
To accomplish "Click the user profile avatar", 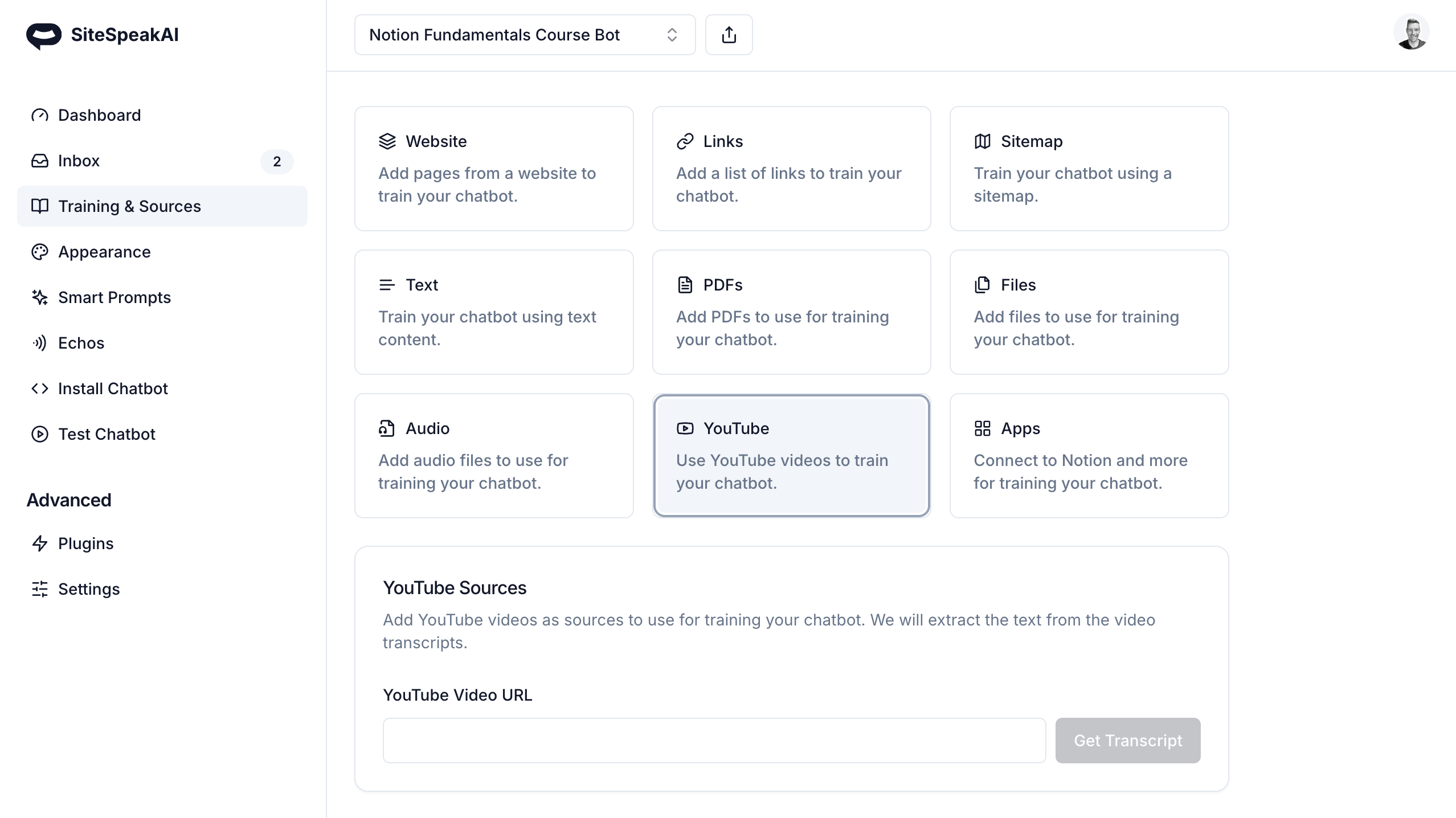I will pos(1410,32).
